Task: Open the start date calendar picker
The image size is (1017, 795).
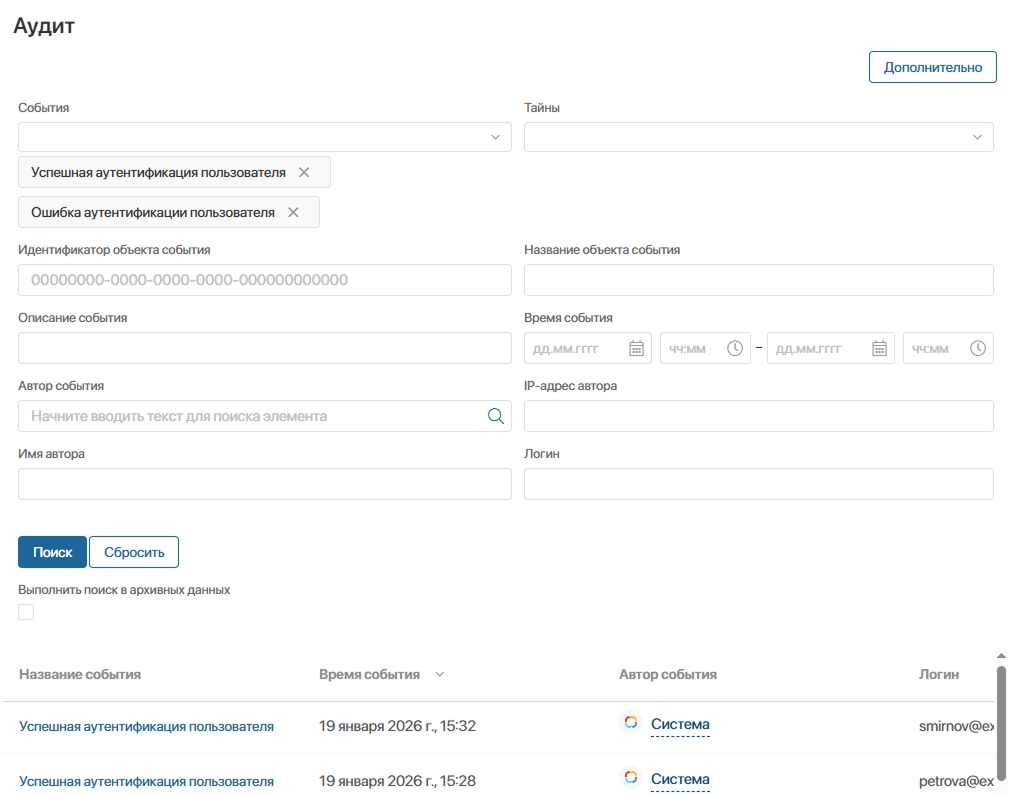Action: 636,348
